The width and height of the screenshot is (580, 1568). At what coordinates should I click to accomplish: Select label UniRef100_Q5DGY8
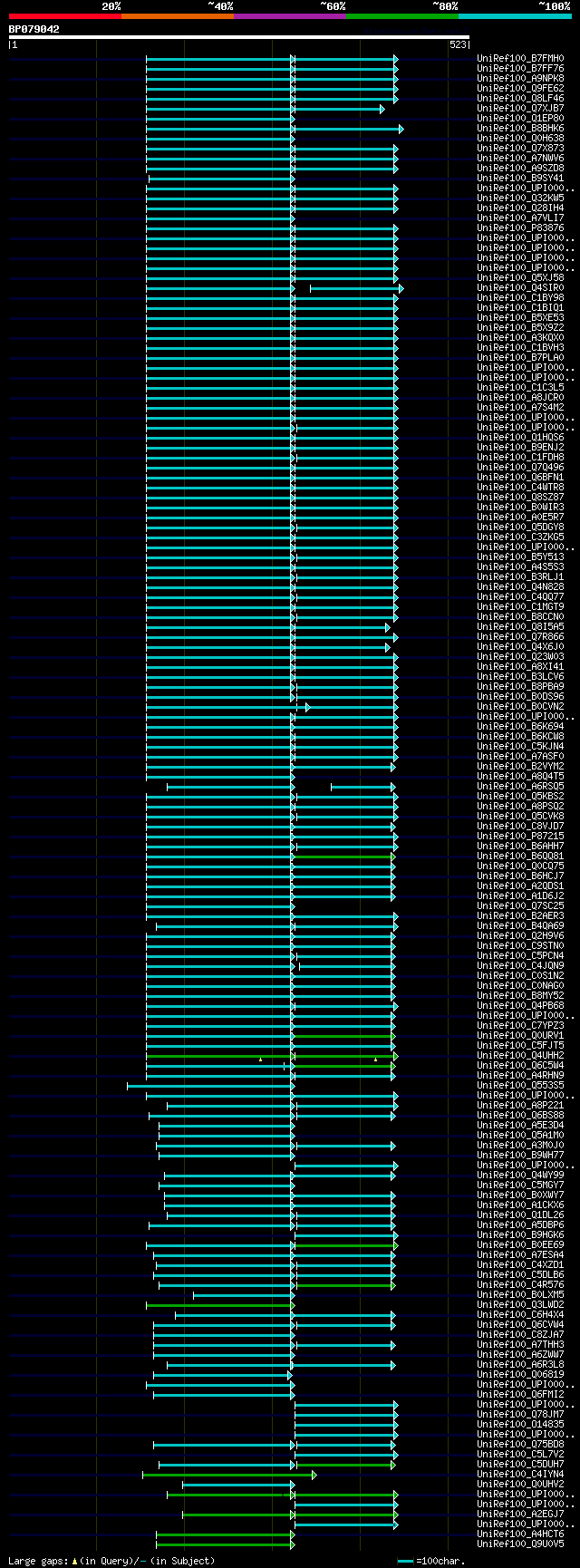(x=520, y=528)
